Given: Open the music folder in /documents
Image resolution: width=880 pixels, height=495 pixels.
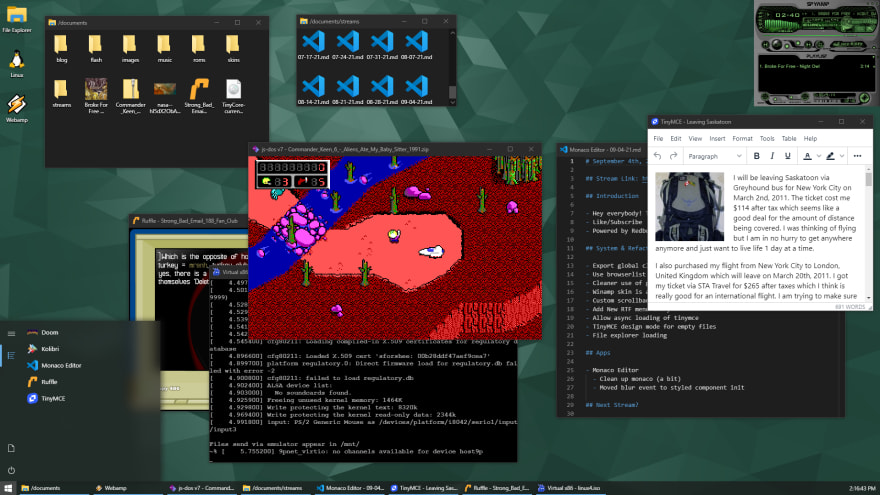Looking at the screenshot, I should tap(164, 48).
